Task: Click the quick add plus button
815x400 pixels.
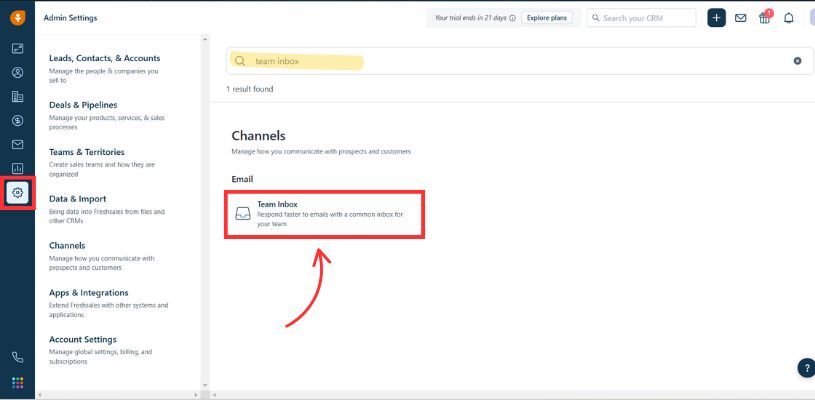Action: (x=716, y=18)
